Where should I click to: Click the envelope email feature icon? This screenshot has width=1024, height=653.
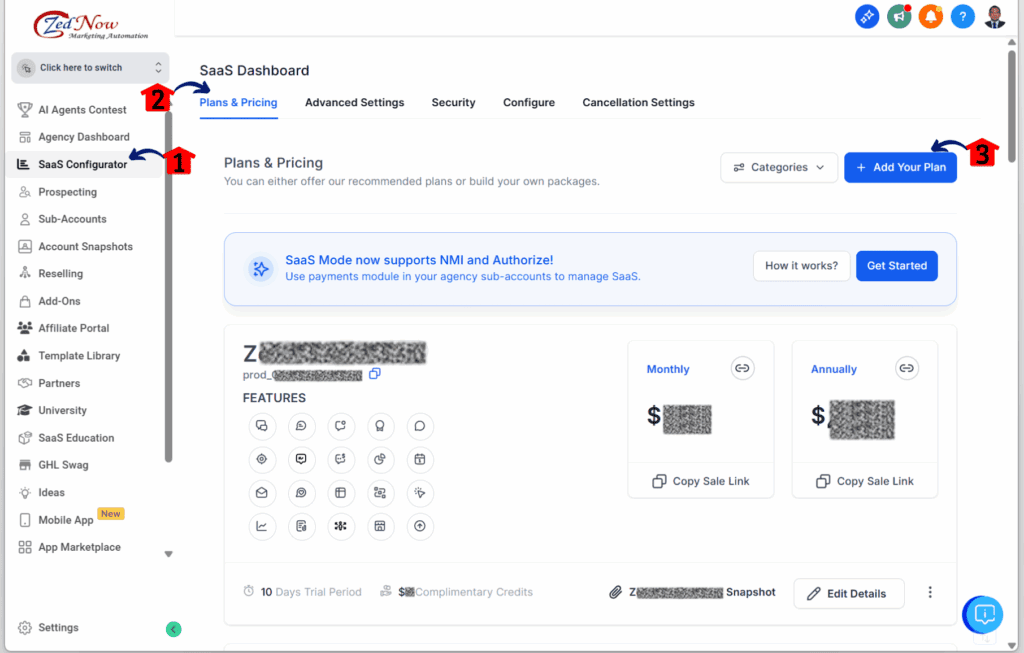pos(262,493)
